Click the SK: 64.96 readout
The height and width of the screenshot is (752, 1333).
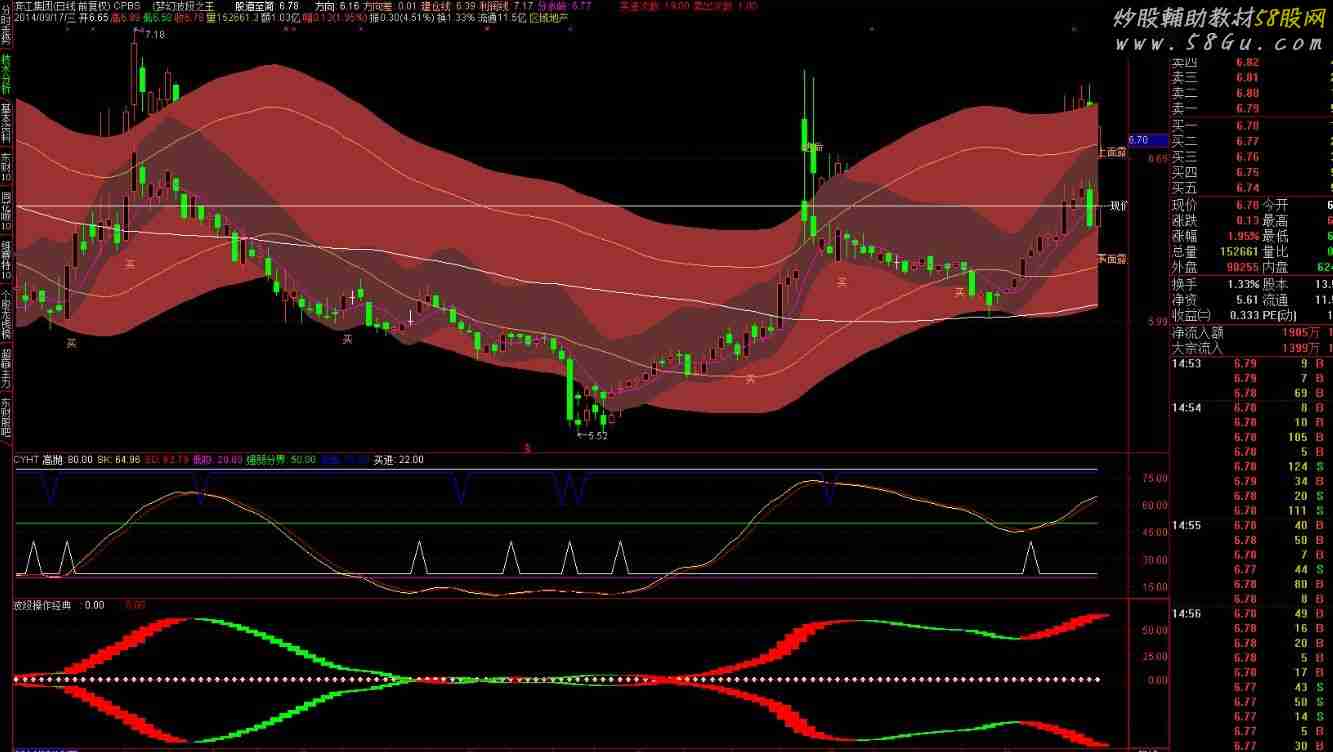point(119,460)
